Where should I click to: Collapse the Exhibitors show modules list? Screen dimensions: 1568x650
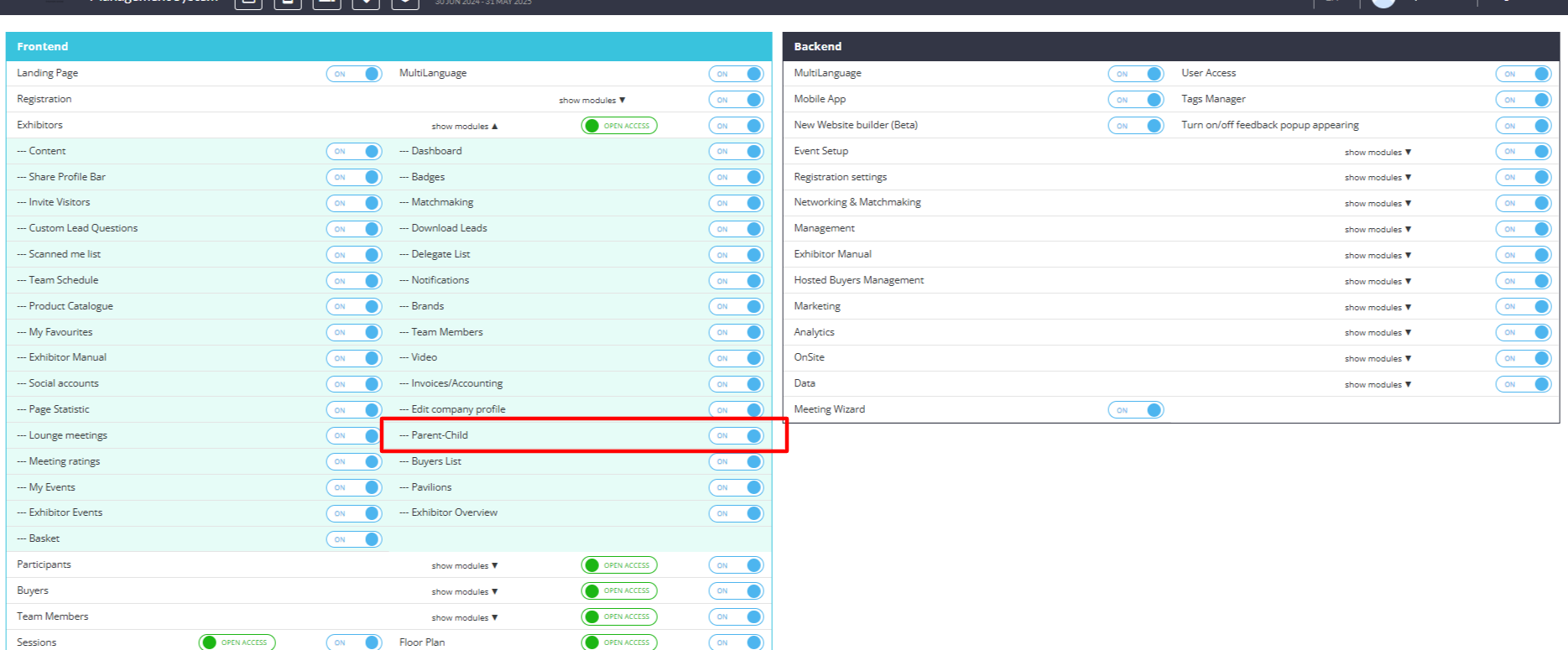(464, 126)
